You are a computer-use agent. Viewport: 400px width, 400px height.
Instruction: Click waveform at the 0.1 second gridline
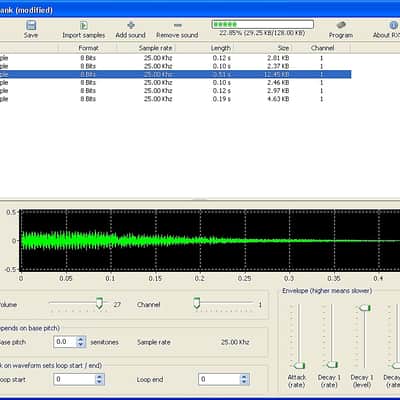coord(111,240)
